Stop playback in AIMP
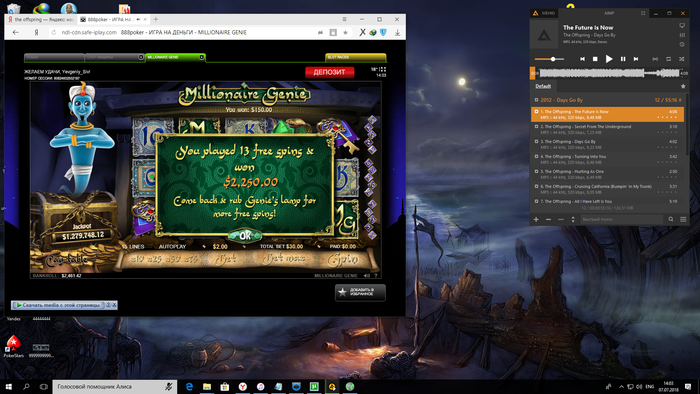This screenshot has height=394, width=700. coord(595,59)
